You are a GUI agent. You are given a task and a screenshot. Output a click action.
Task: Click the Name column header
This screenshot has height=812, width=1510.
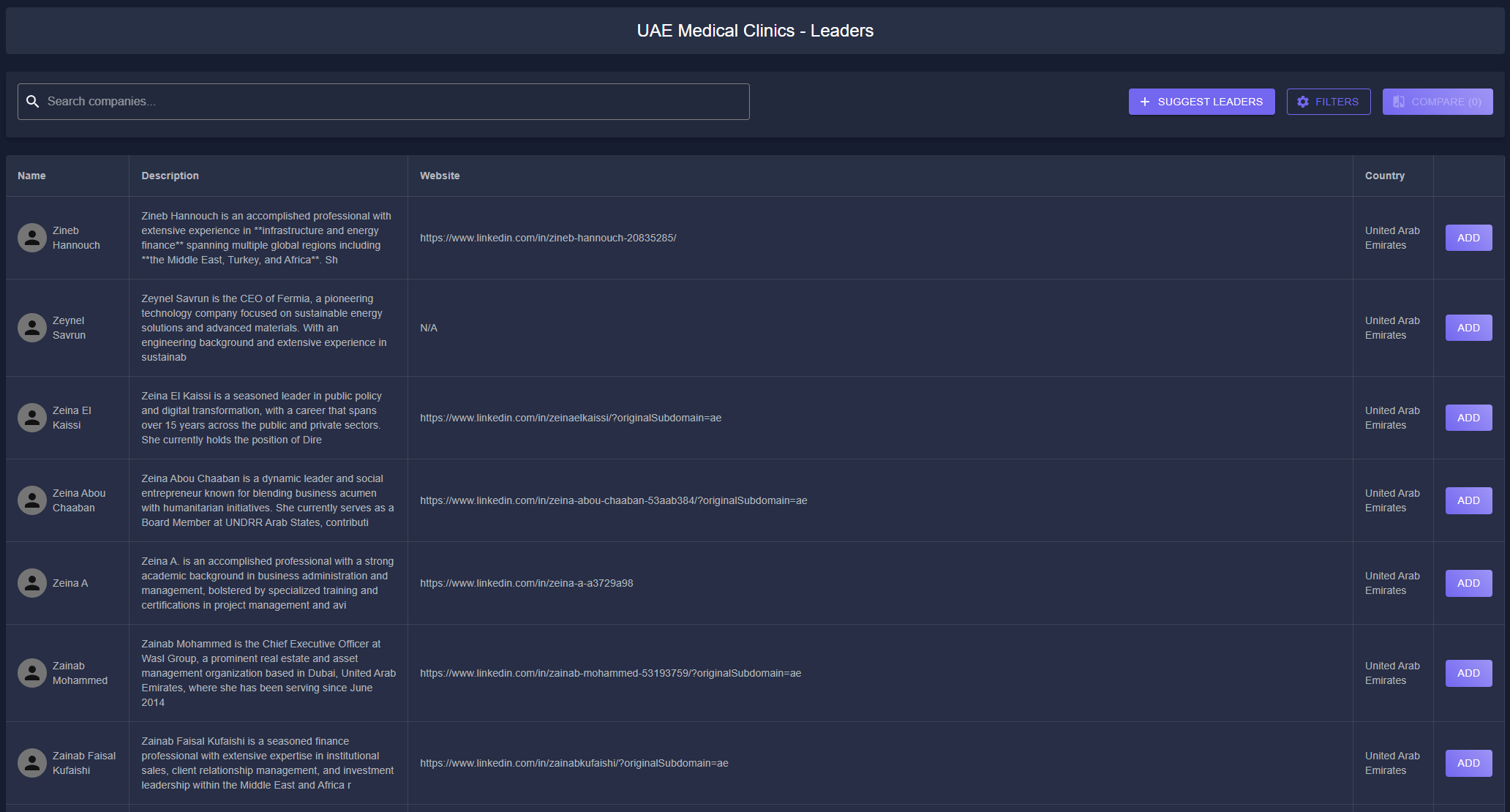click(x=31, y=176)
